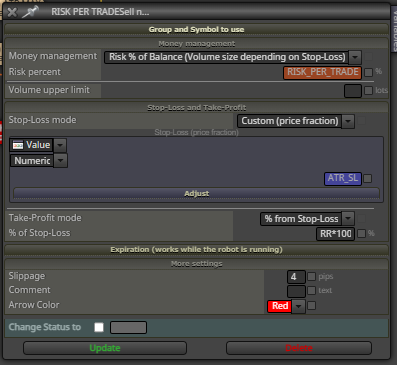The width and height of the screenshot is (397, 365).
Task: Click the Red arrow color swatch
Action: point(280,306)
